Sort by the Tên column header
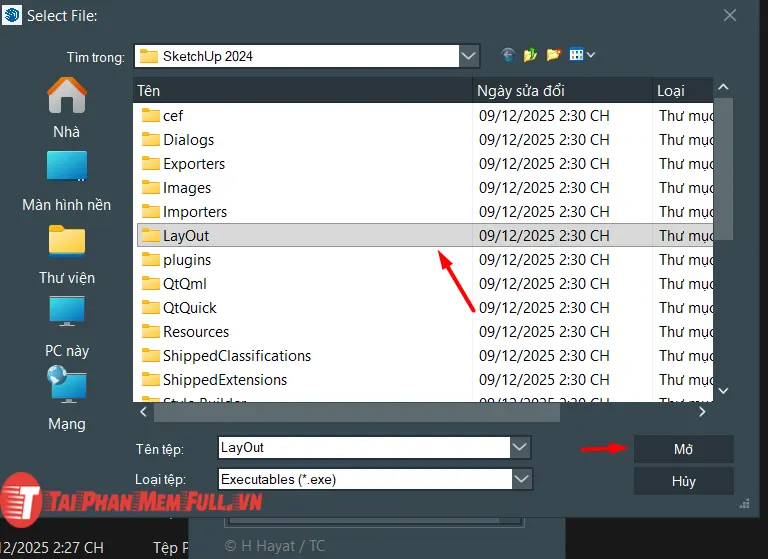Viewport: 768px width, 559px height. (x=302, y=91)
